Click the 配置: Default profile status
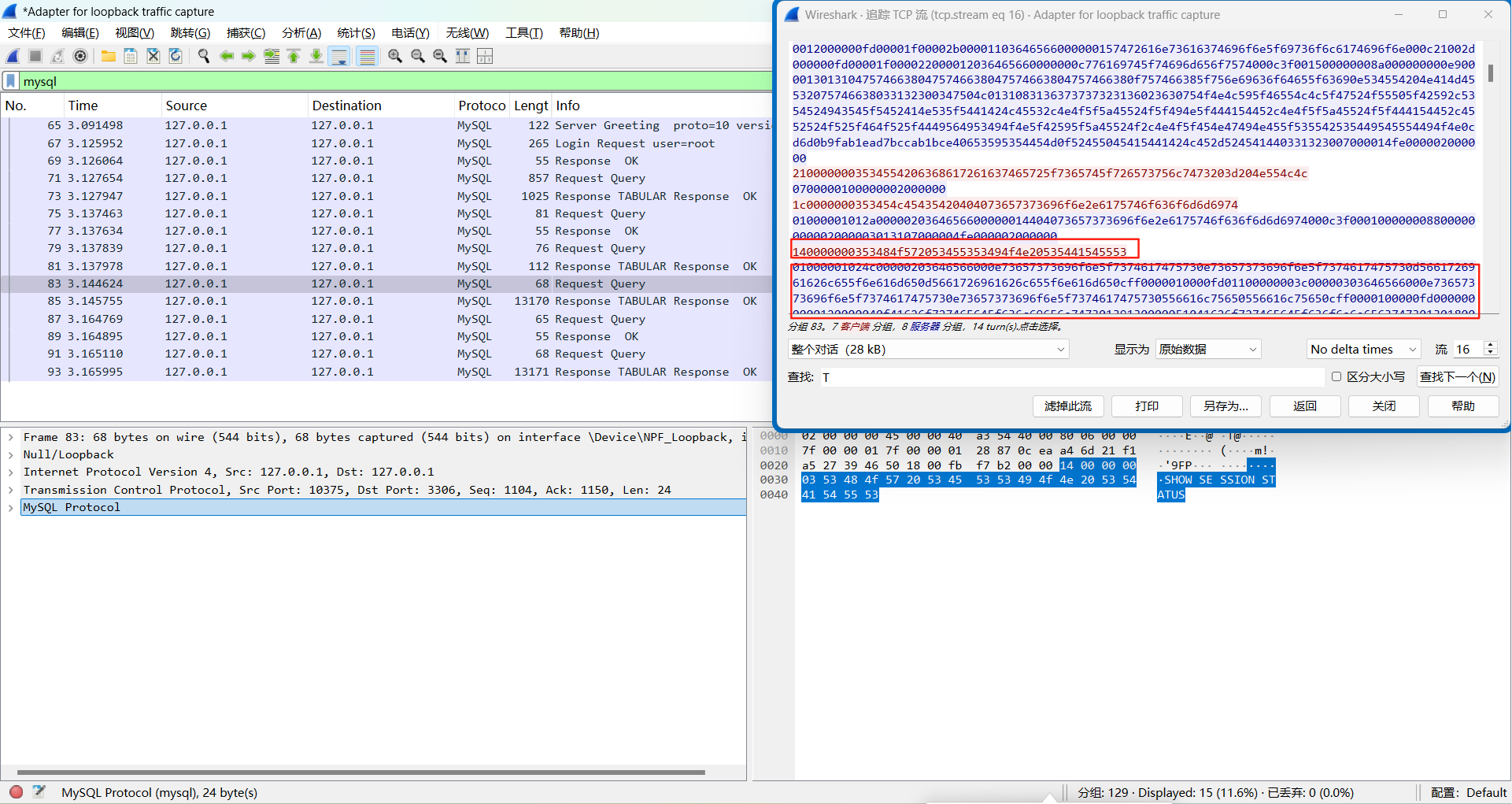Screen dimensions: 1512x804 click(x=1468, y=792)
